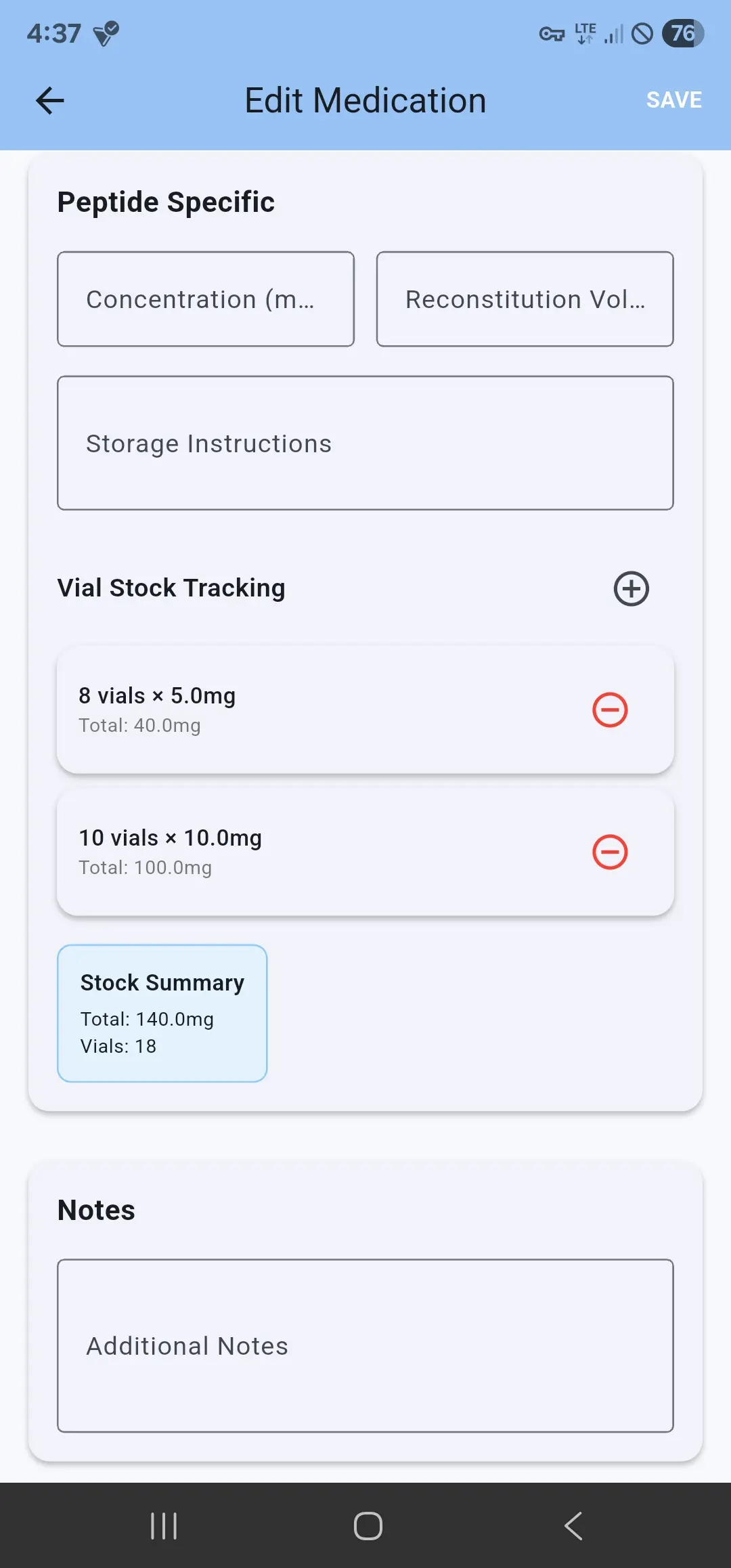Viewport: 731px width, 1568px height.
Task: Focus the Reconstitution Volume field
Action: tap(525, 299)
